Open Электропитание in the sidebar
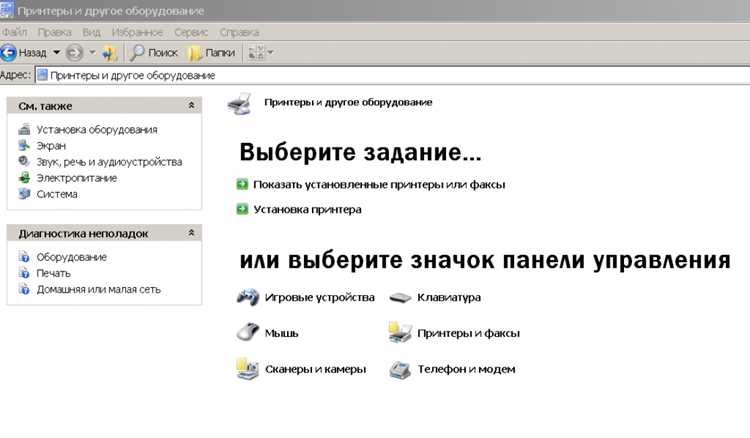This screenshot has width=750, height=438. 77,178
